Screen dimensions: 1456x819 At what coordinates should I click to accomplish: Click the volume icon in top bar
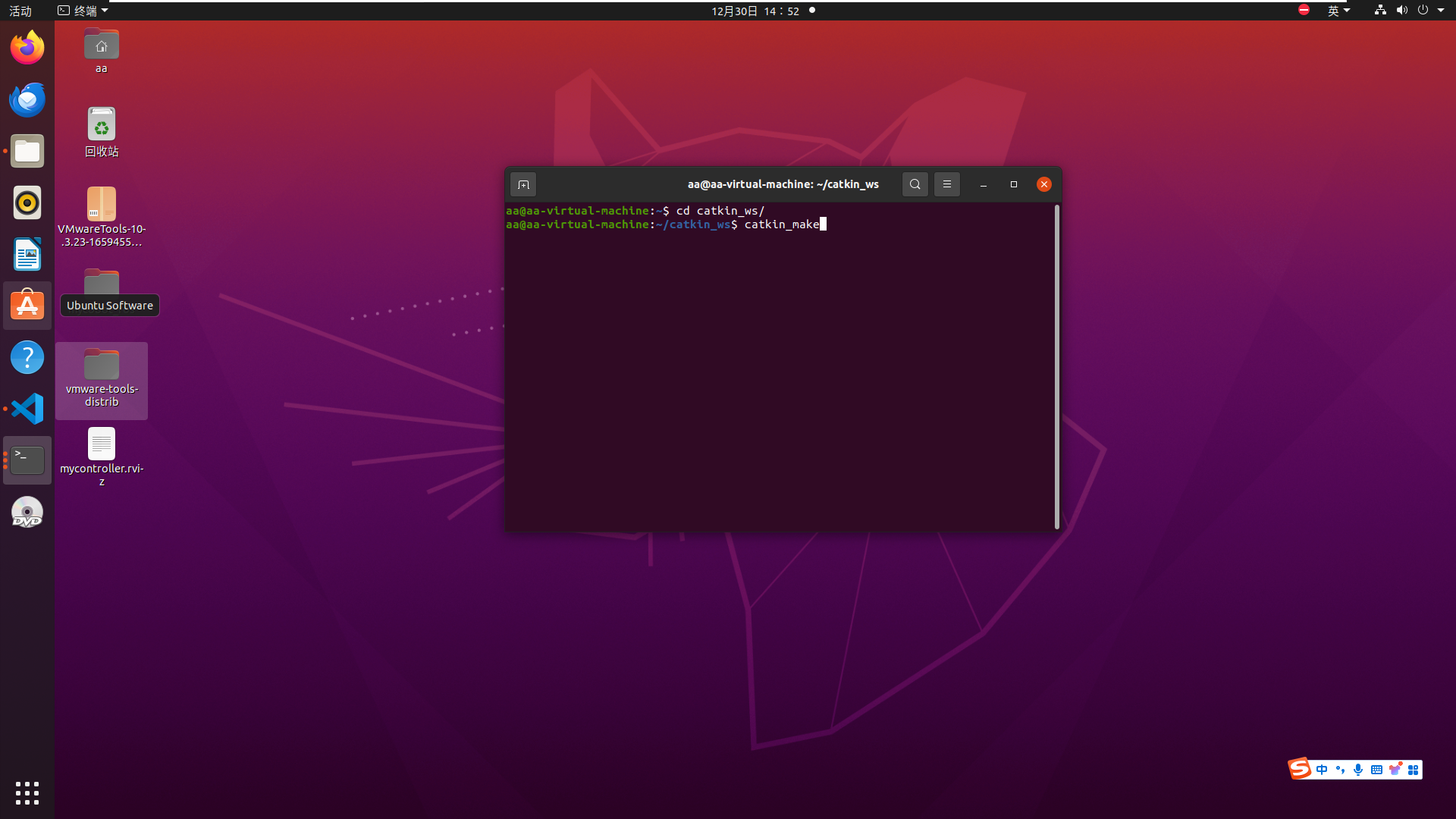coord(1401,10)
